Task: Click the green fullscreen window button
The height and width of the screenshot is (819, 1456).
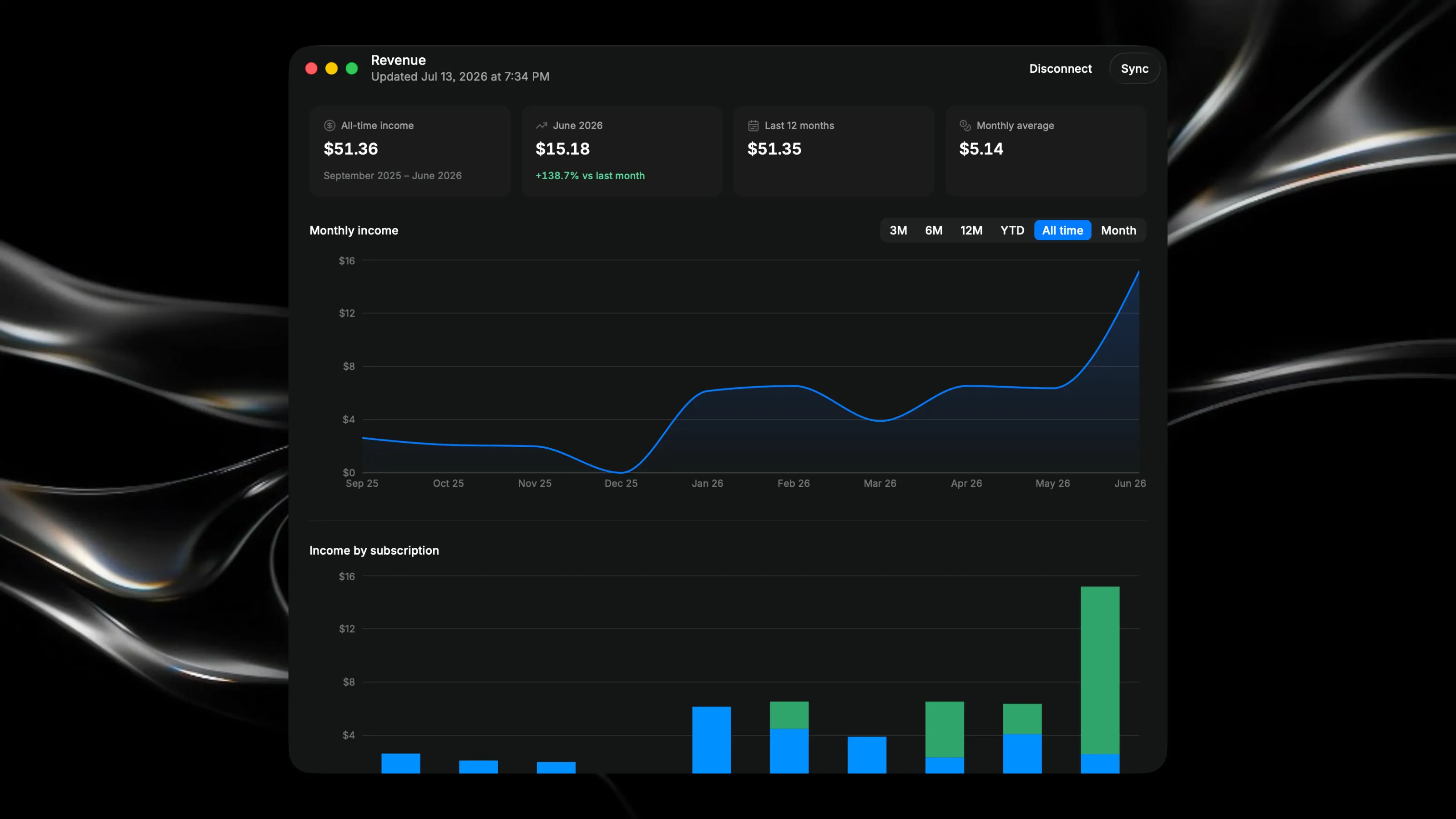Action: tap(352, 68)
